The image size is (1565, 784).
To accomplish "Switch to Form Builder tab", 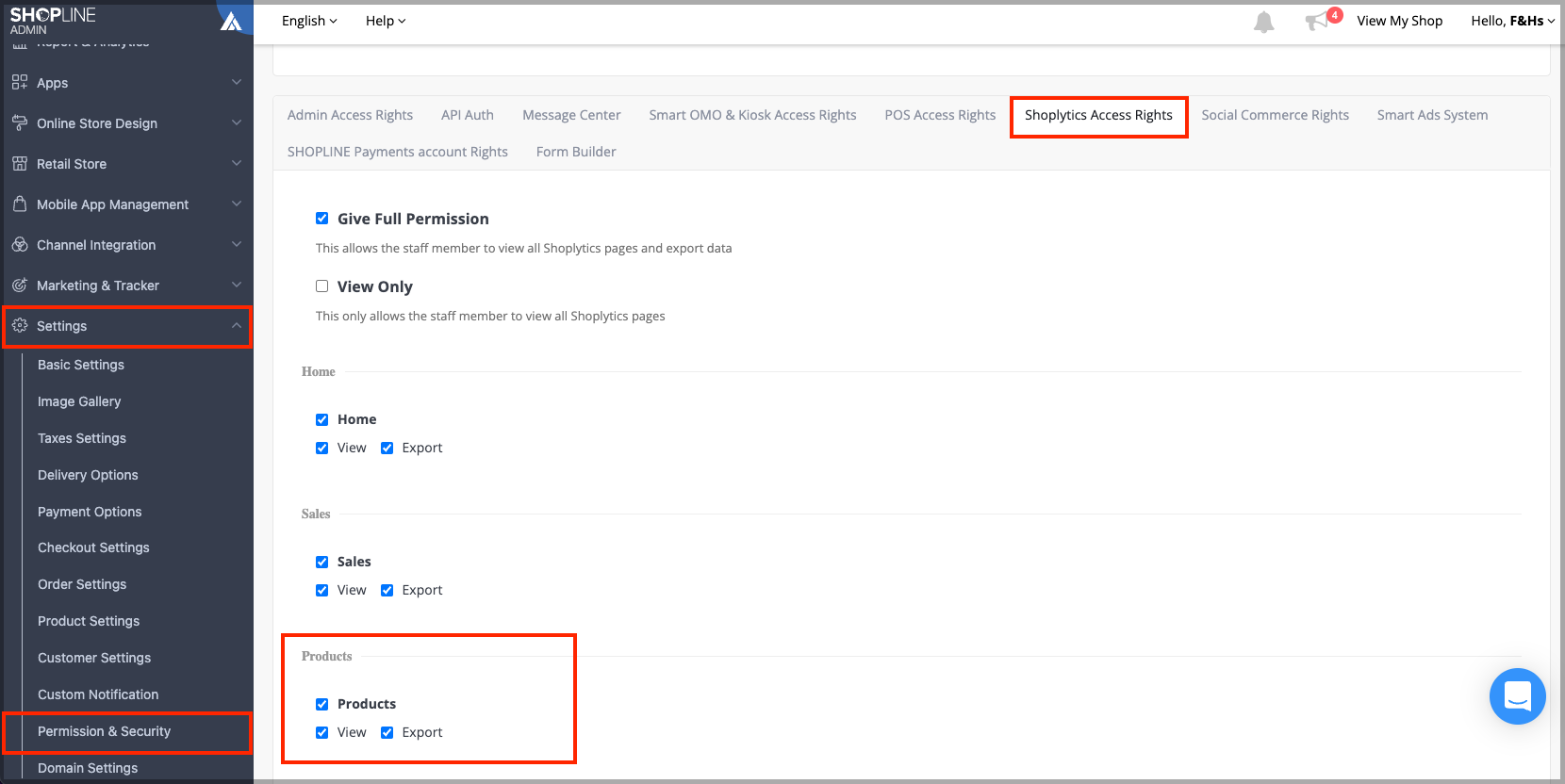I will tap(576, 152).
